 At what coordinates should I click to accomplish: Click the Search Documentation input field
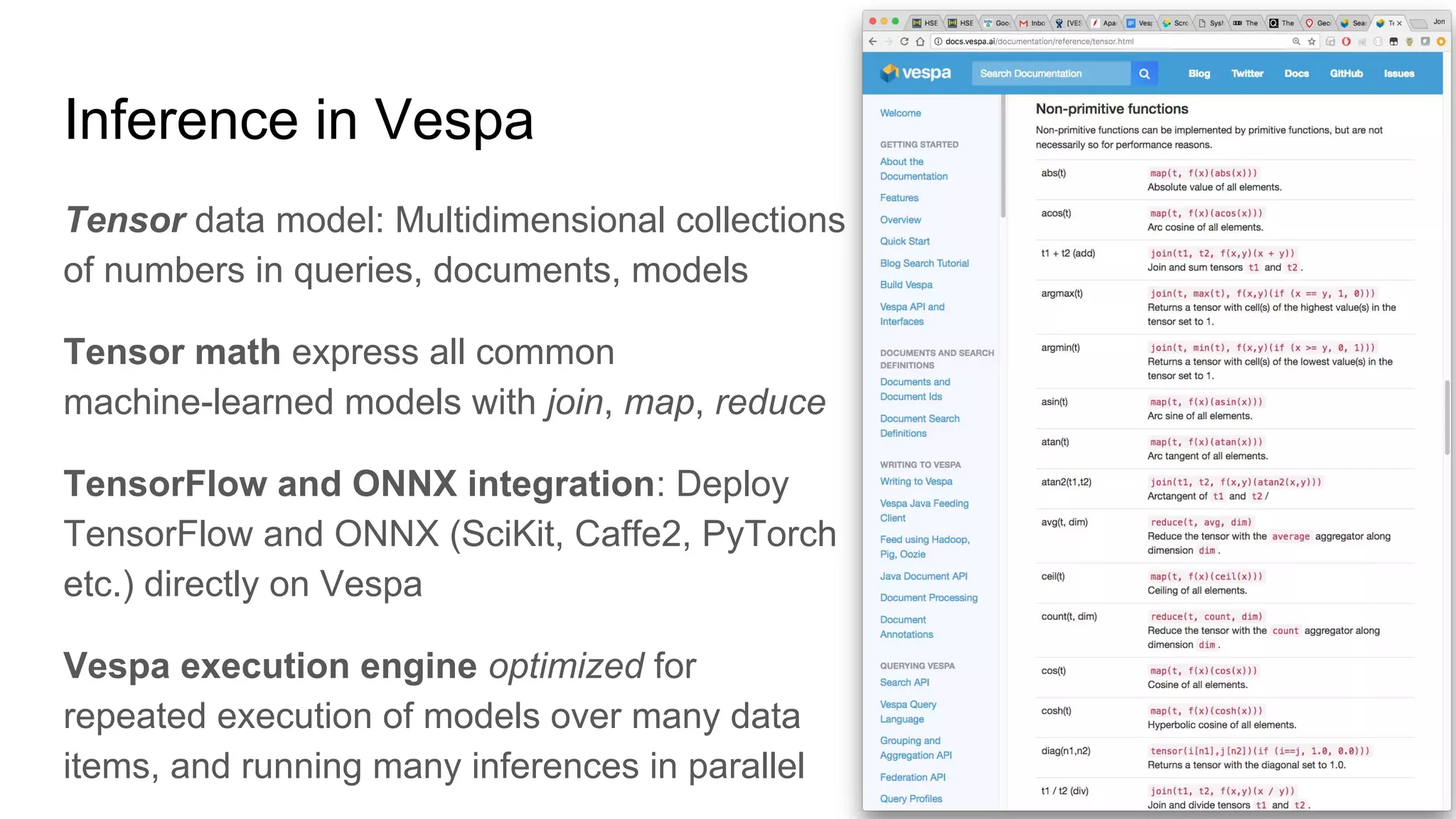click(x=1051, y=73)
